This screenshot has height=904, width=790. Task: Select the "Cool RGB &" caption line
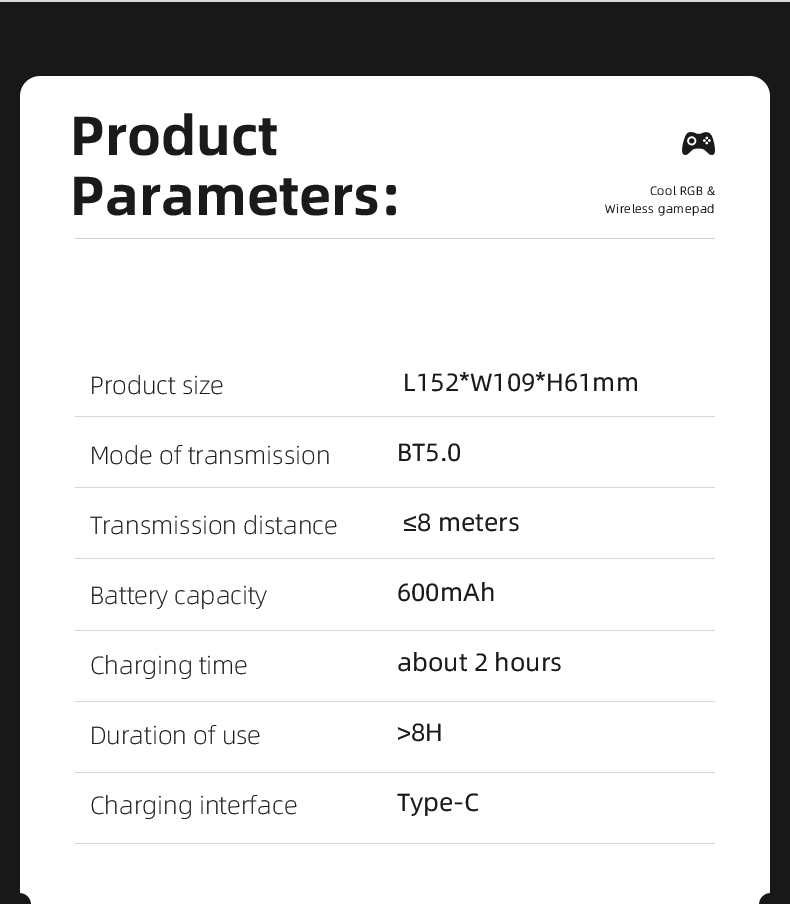(682, 191)
